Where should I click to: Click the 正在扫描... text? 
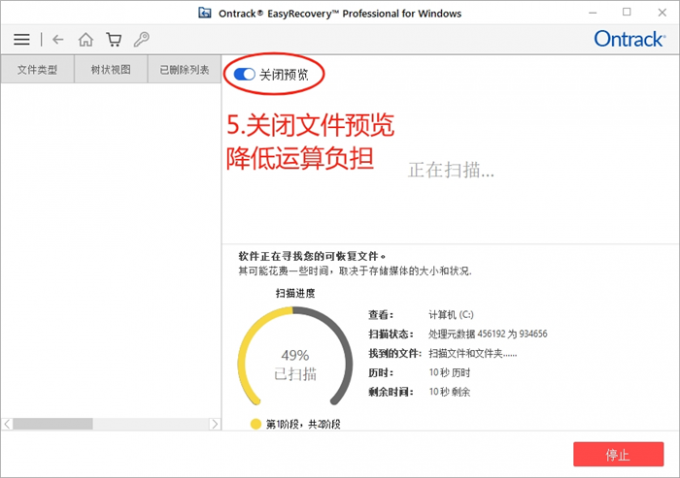pyautogui.click(x=451, y=170)
